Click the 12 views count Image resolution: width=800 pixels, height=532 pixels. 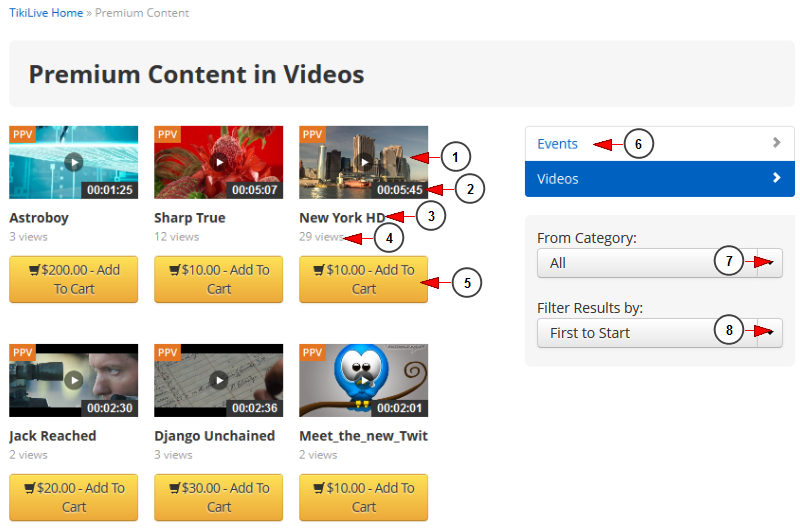177,237
